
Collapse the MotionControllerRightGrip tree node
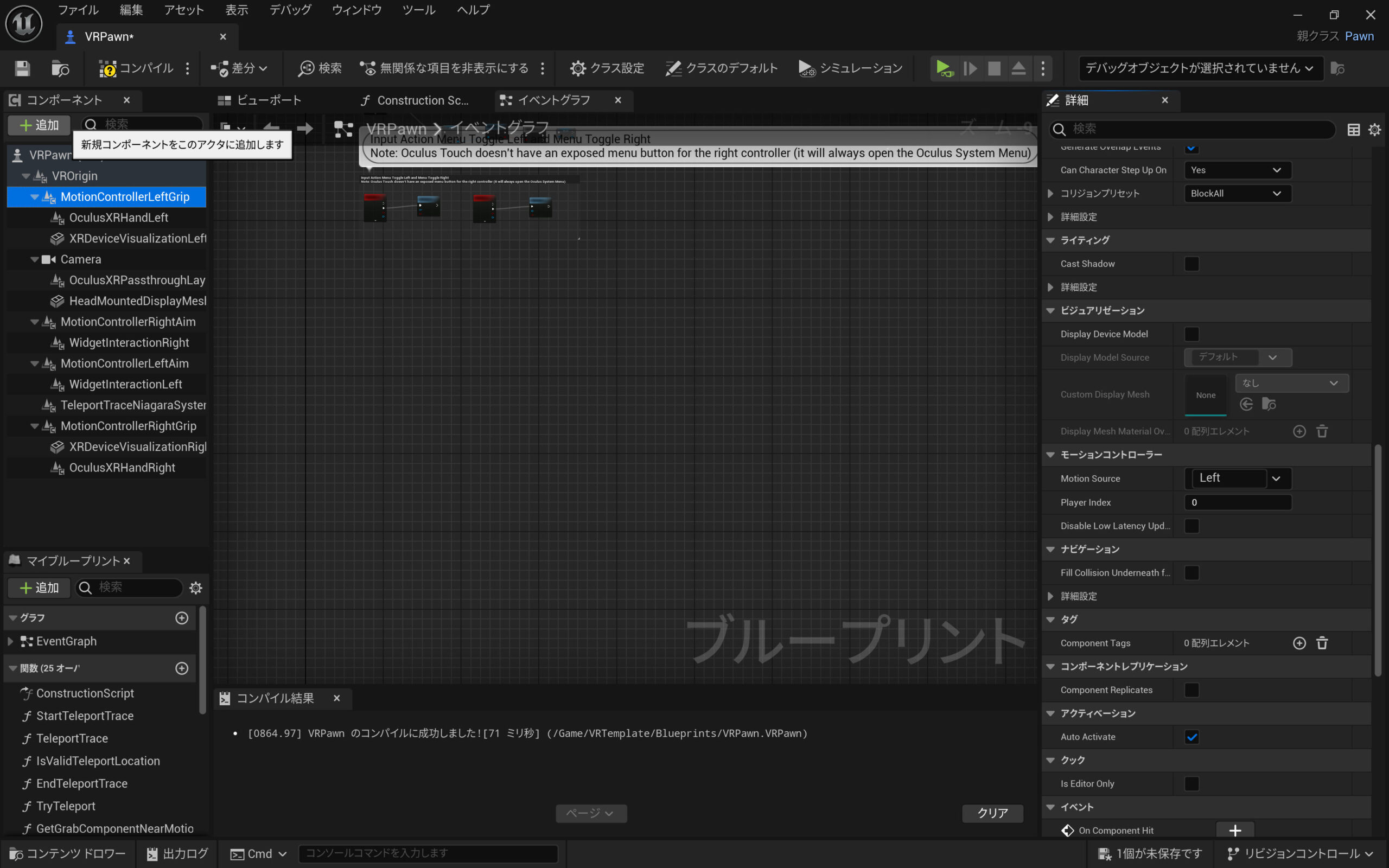coord(34,426)
